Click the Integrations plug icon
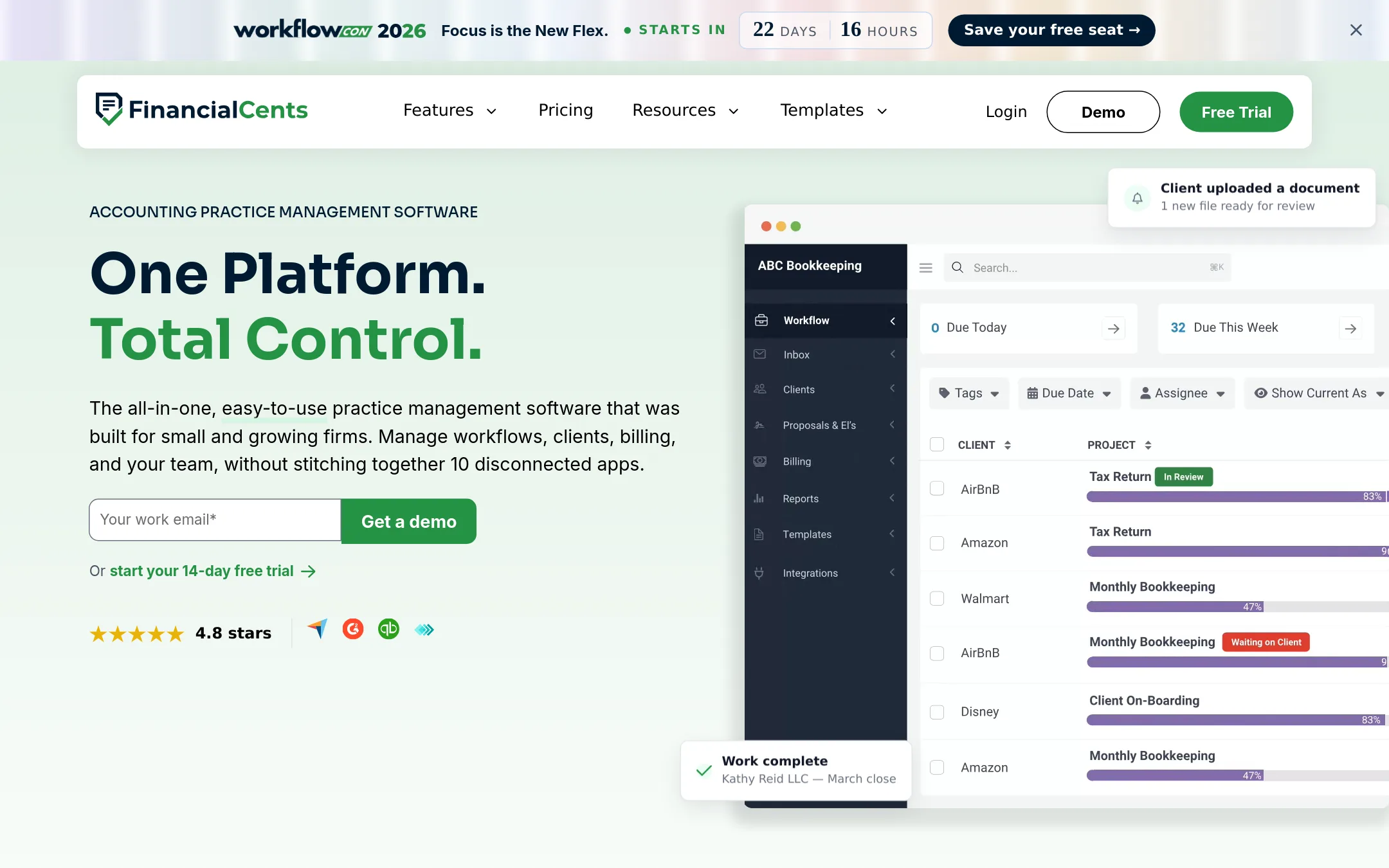Viewport: 1389px width, 868px height. (x=759, y=573)
